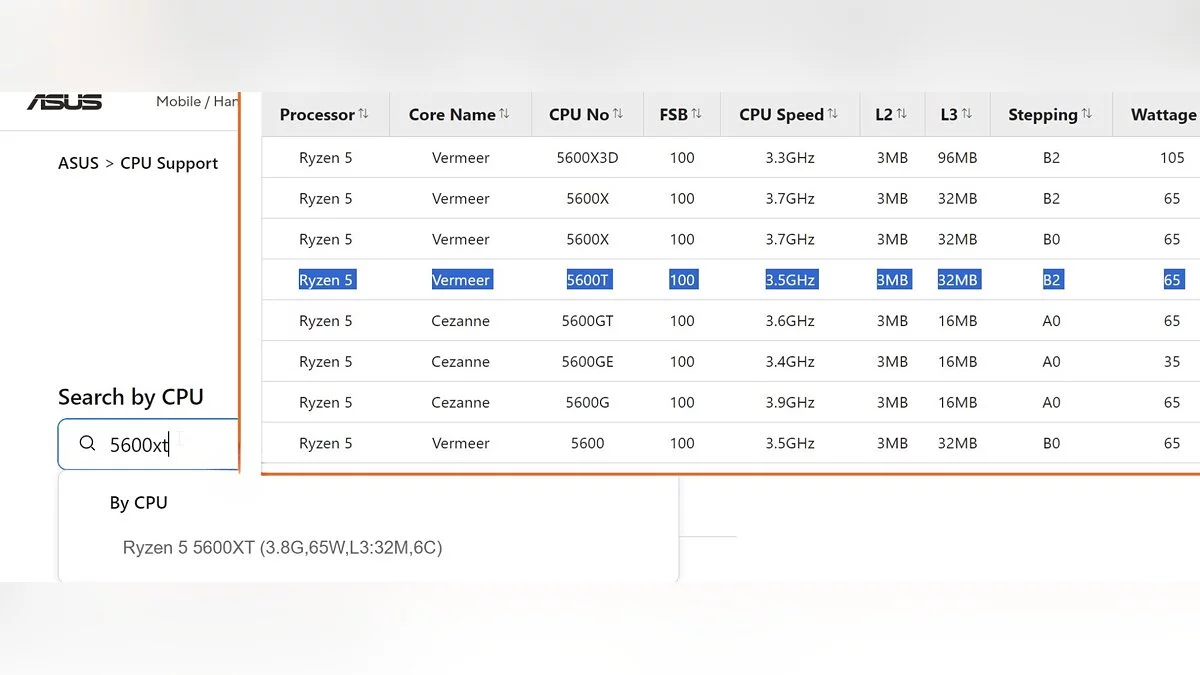This screenshot has width=1200, height=675.
Task: Click the 5600GE CPU number cell
Action: (588, 362)
